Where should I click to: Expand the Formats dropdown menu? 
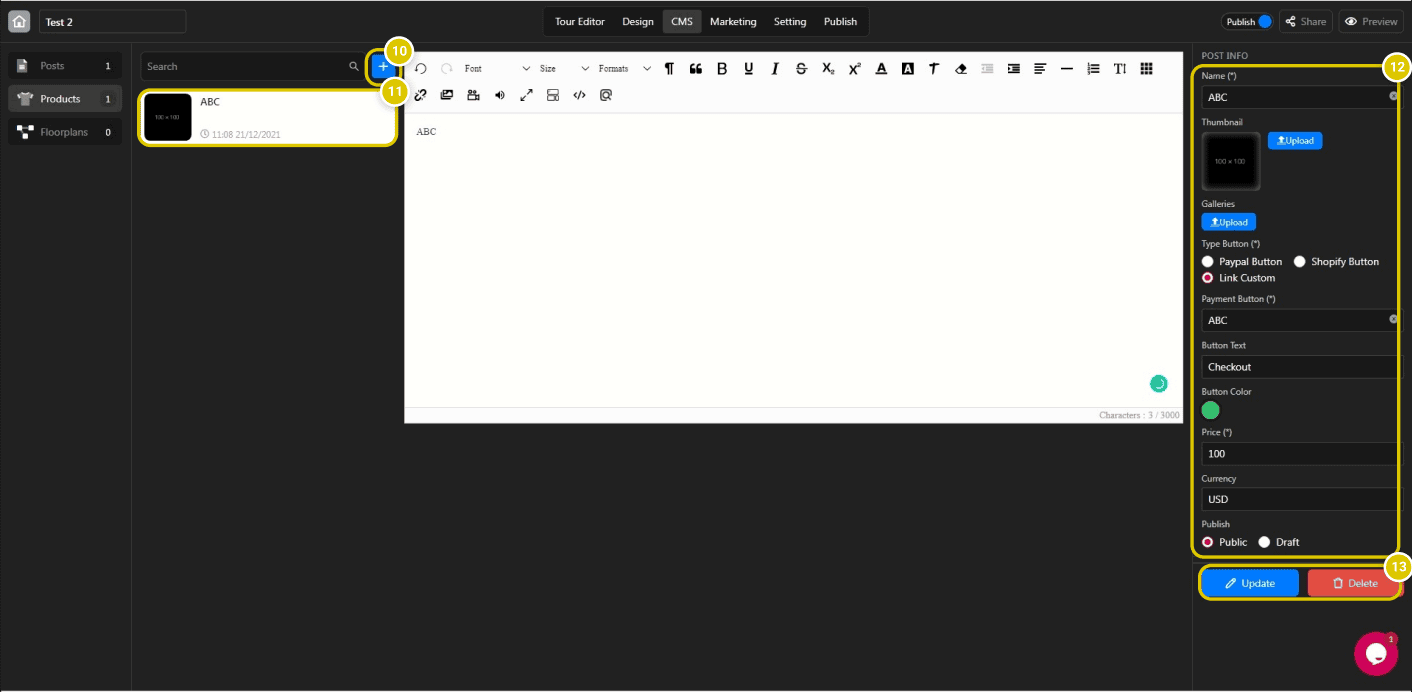pyautogui.click(x=620, y=68)
